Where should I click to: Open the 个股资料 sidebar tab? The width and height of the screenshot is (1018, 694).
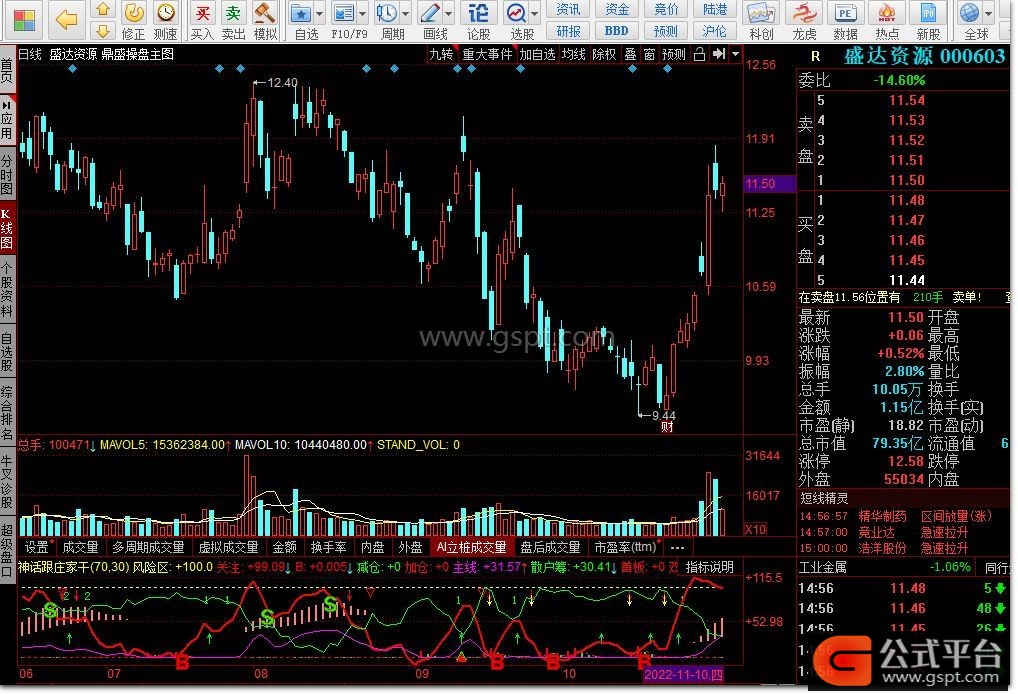pos(7,289)
